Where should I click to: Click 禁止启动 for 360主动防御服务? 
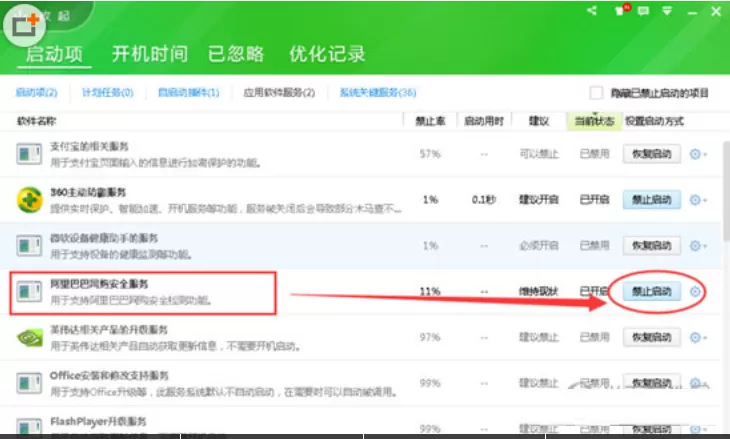[x=652, y=200]
